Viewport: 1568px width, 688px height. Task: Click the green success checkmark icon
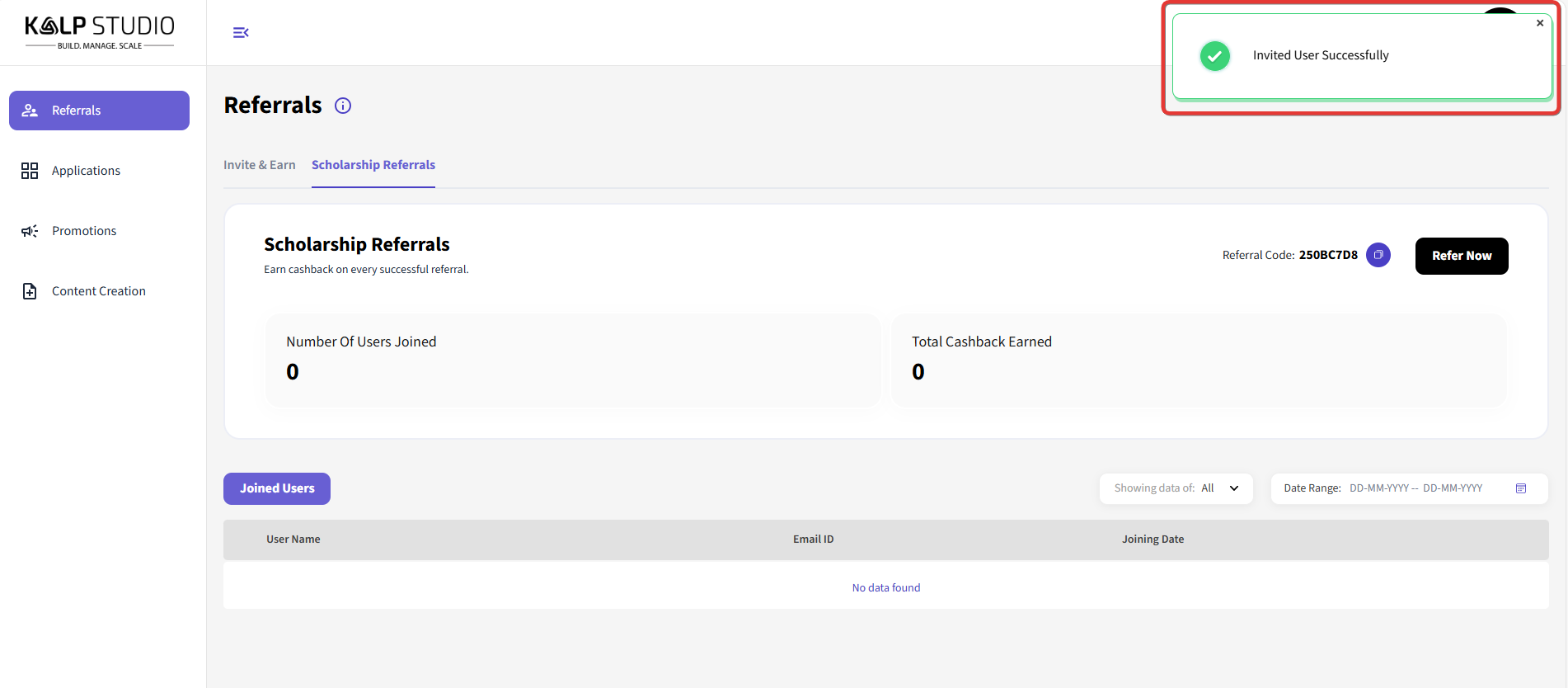1214,56
